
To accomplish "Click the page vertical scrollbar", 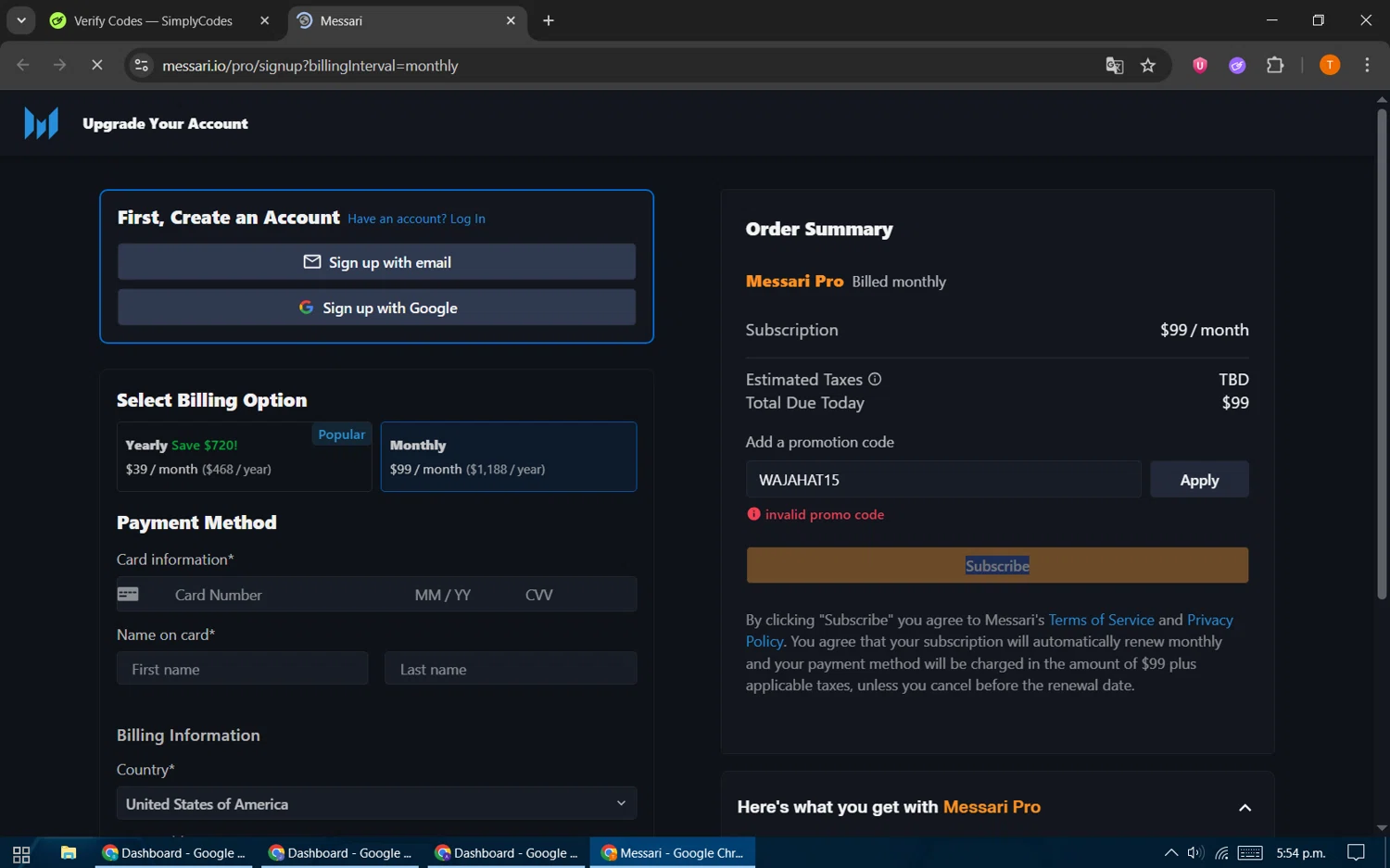I will point(1382,352).
